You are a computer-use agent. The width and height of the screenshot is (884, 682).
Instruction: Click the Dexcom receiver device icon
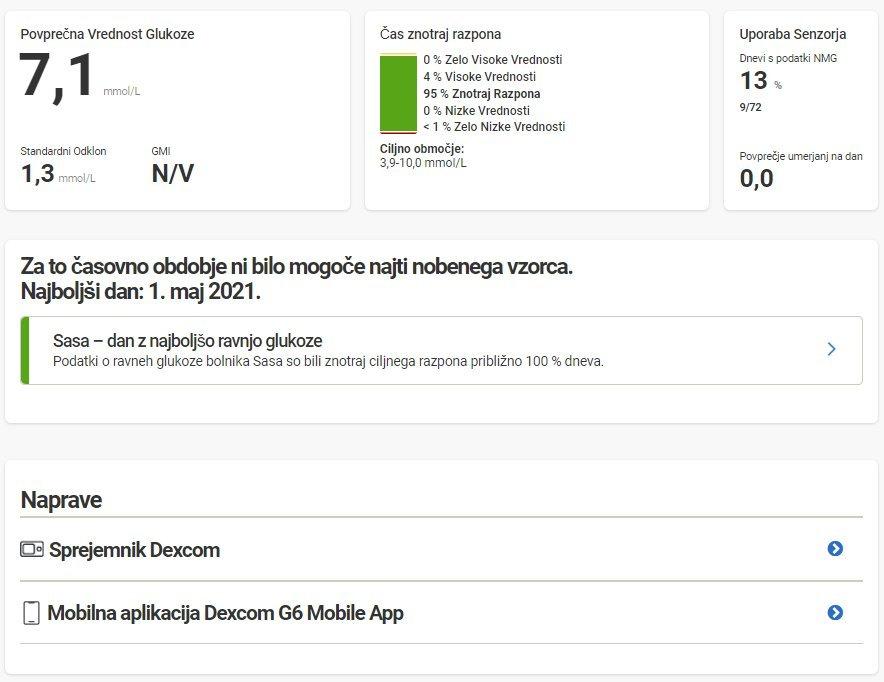point(31,549)
